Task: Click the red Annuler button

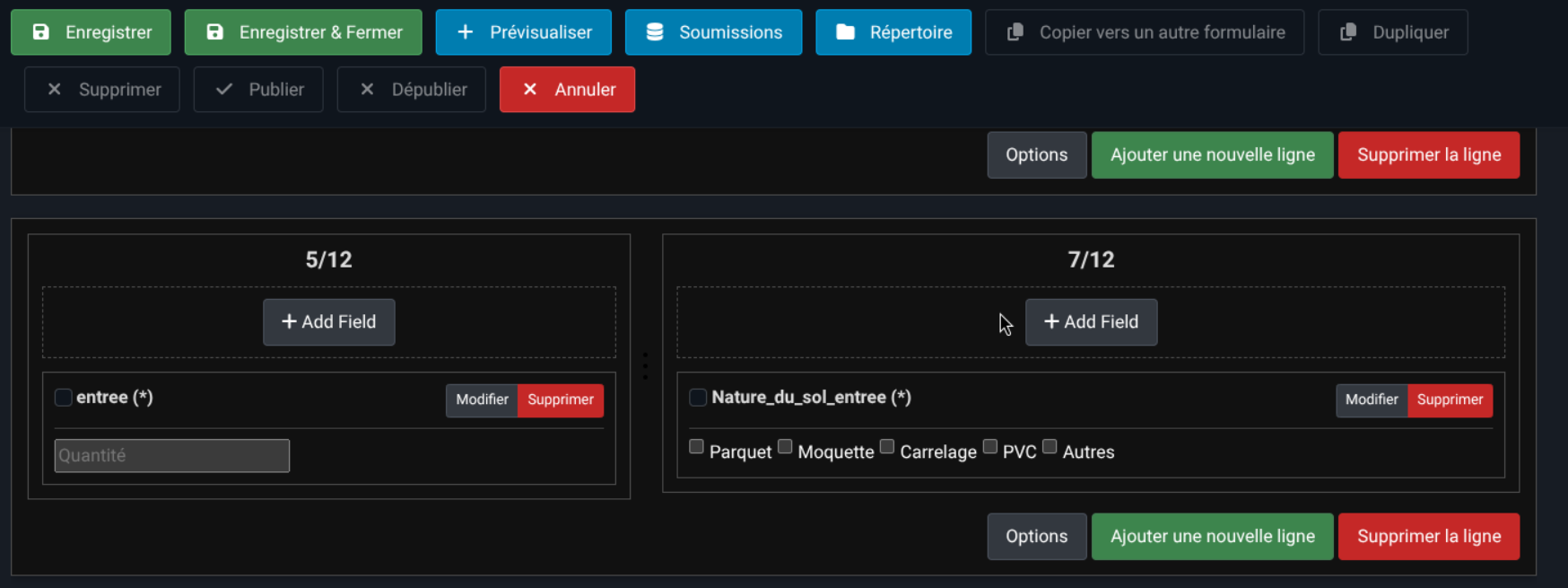Action: (567, 90)
